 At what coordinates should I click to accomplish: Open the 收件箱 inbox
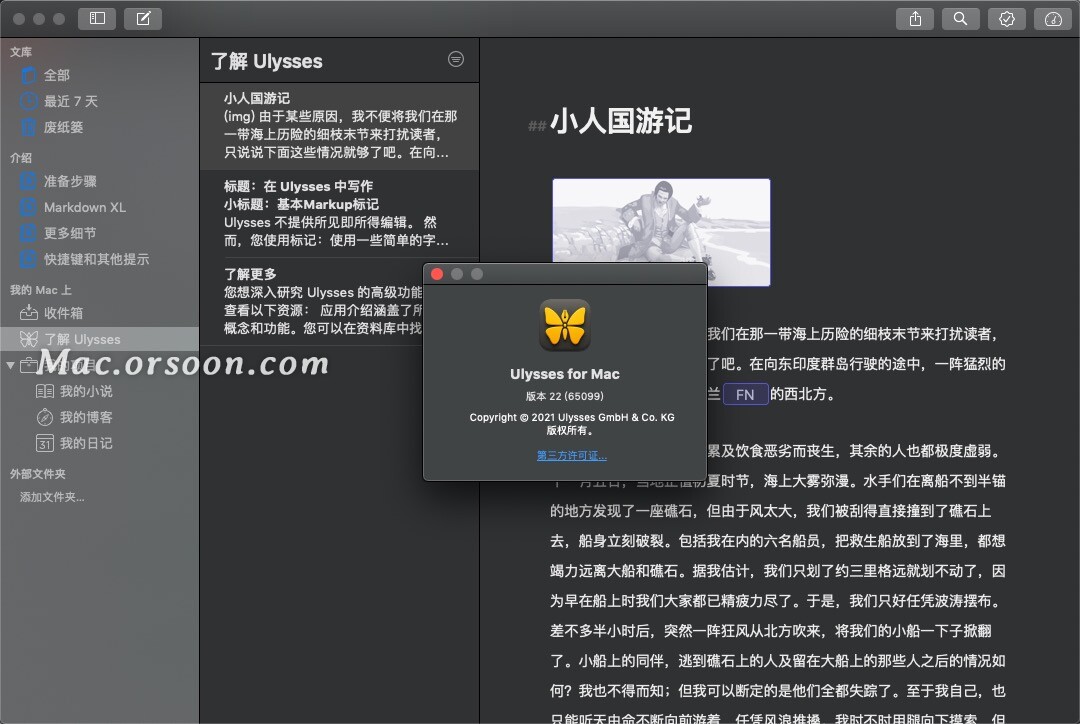click(x=99, y=313)
